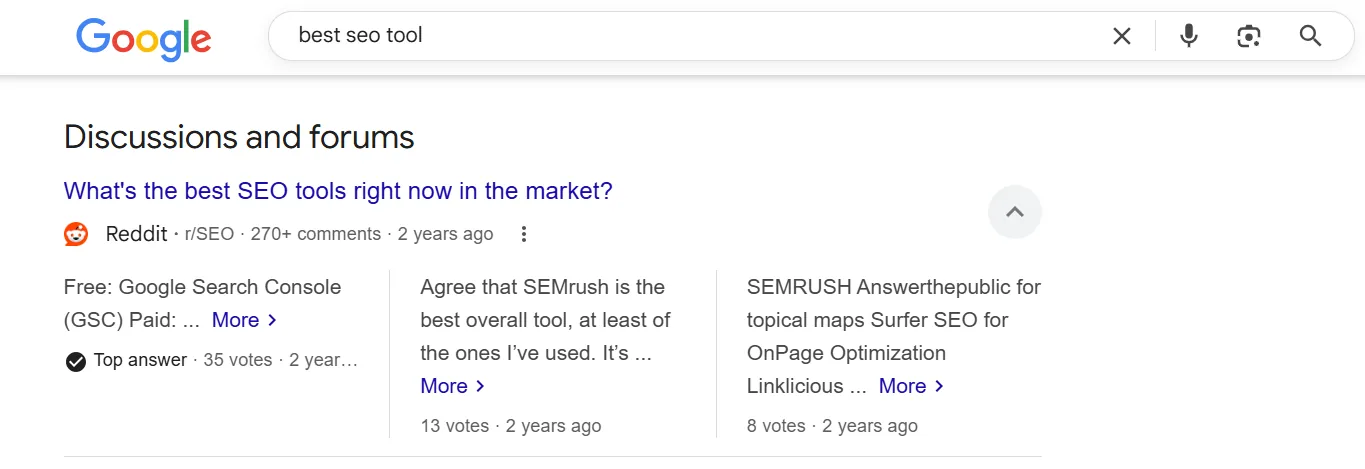Start voice search with the microphone icon

[1188, 36]
